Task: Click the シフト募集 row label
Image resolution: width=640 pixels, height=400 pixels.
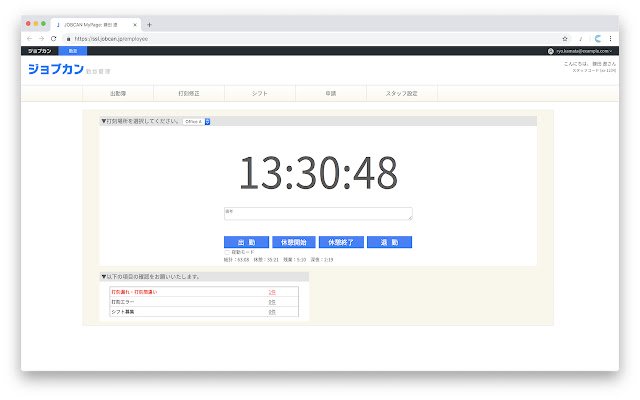Action: (123, 312)
